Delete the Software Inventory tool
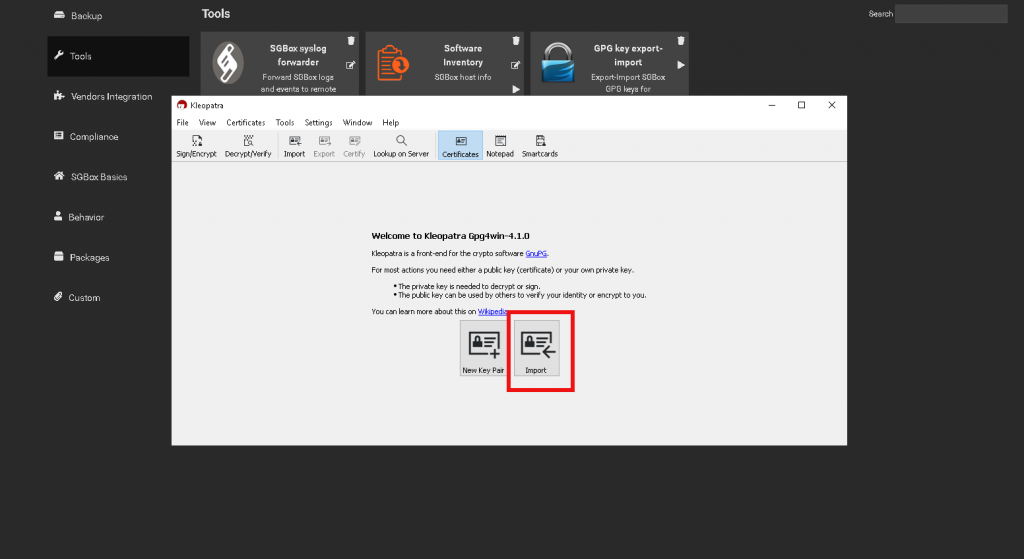The width and height of the screenshot is (1024, 559). click(x=516, y=40)
